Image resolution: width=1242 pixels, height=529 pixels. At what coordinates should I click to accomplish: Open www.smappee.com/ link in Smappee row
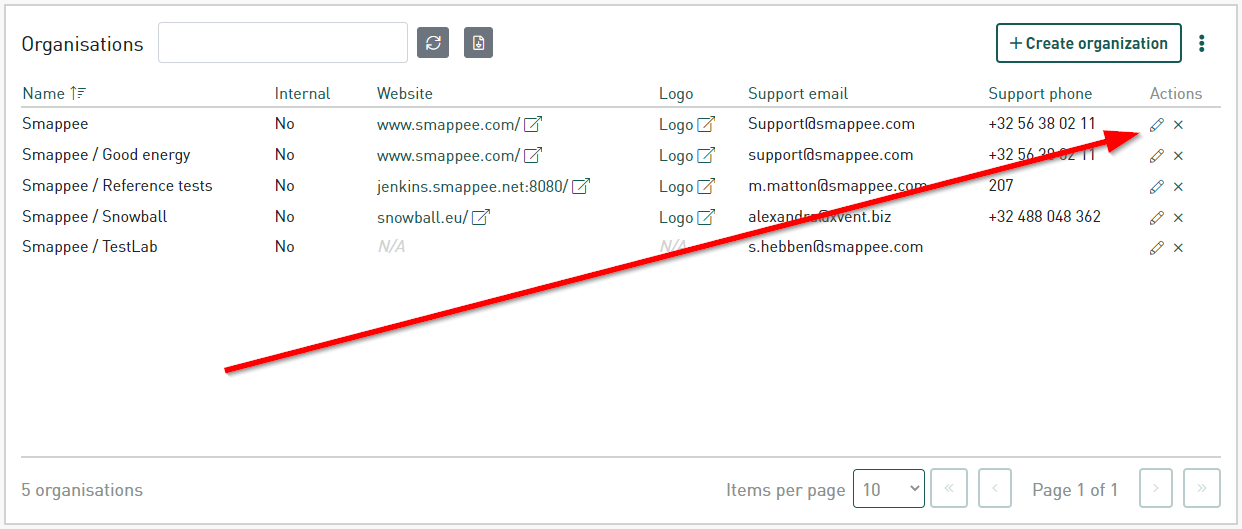(448, 125)
